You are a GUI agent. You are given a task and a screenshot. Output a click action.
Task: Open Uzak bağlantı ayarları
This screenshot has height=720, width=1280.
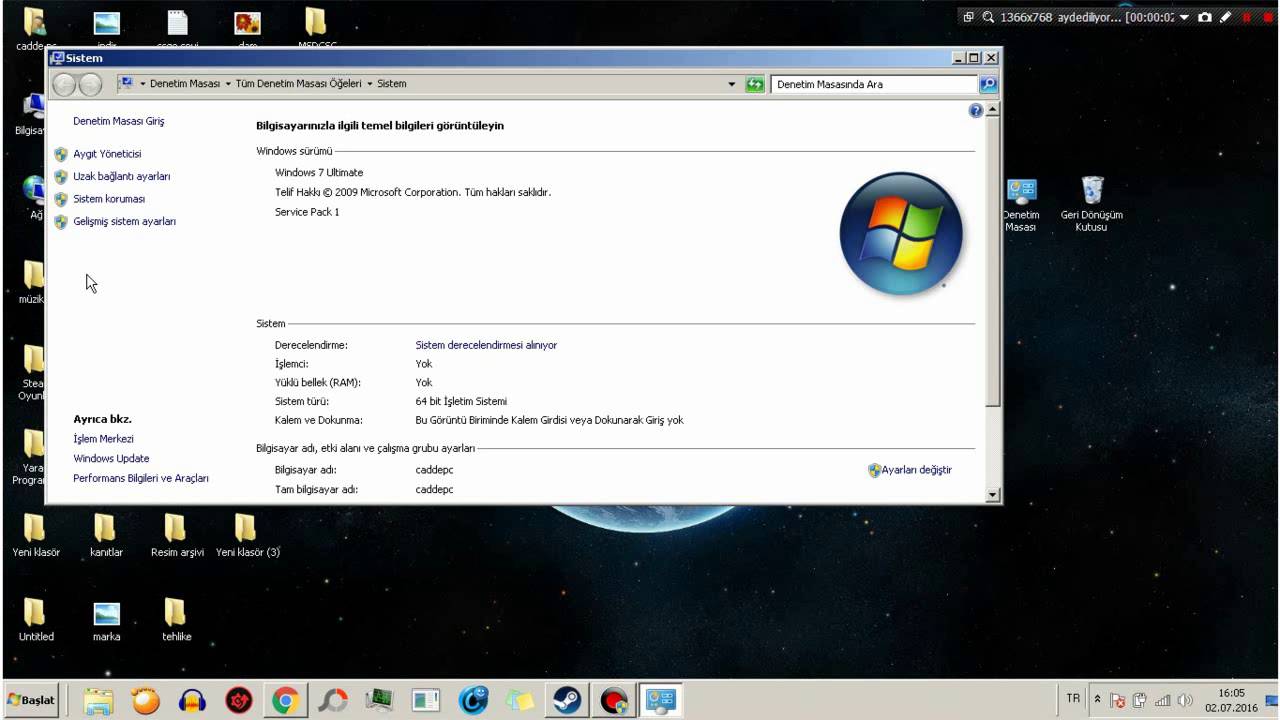(121, 176)
